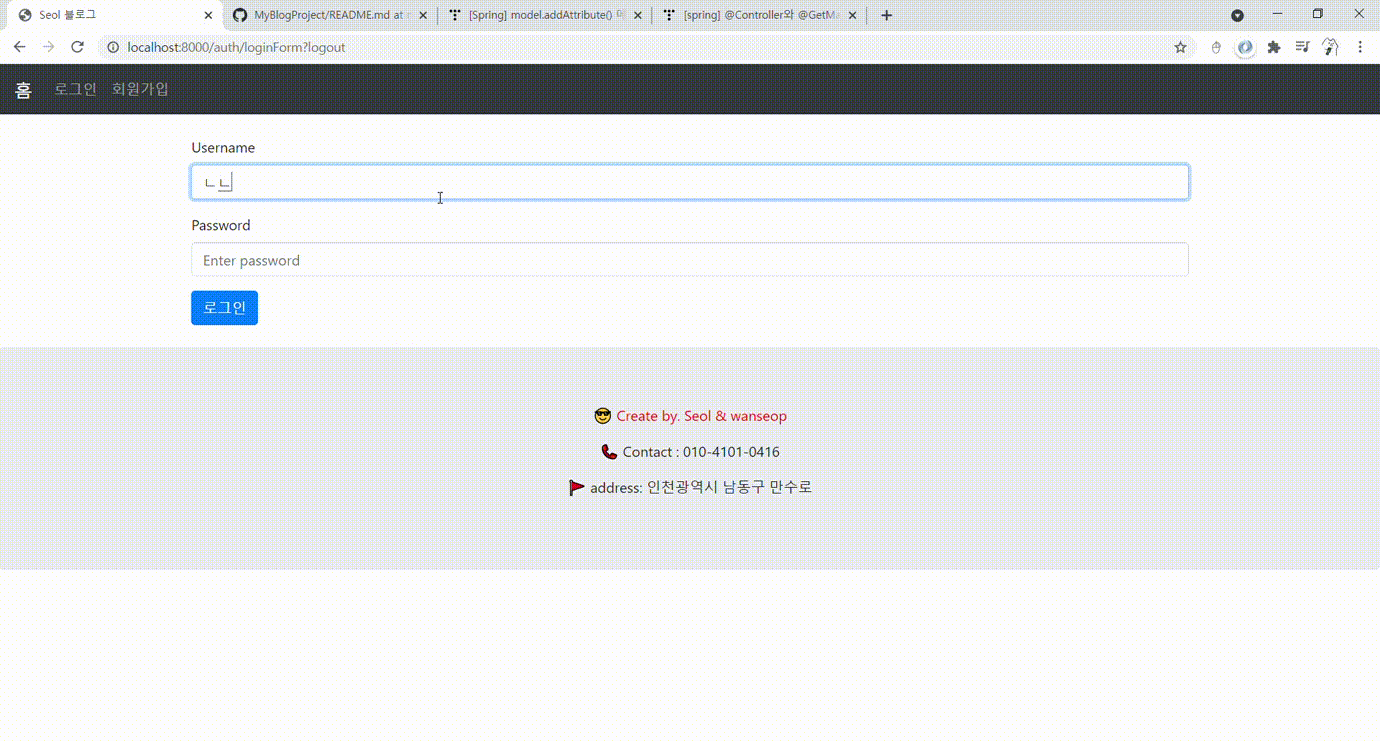This screenshot has width=1380, height=741.
Task: Click the round blue extension icon in toolbar
Action: pyautogui.click(x=1245, y=47)
